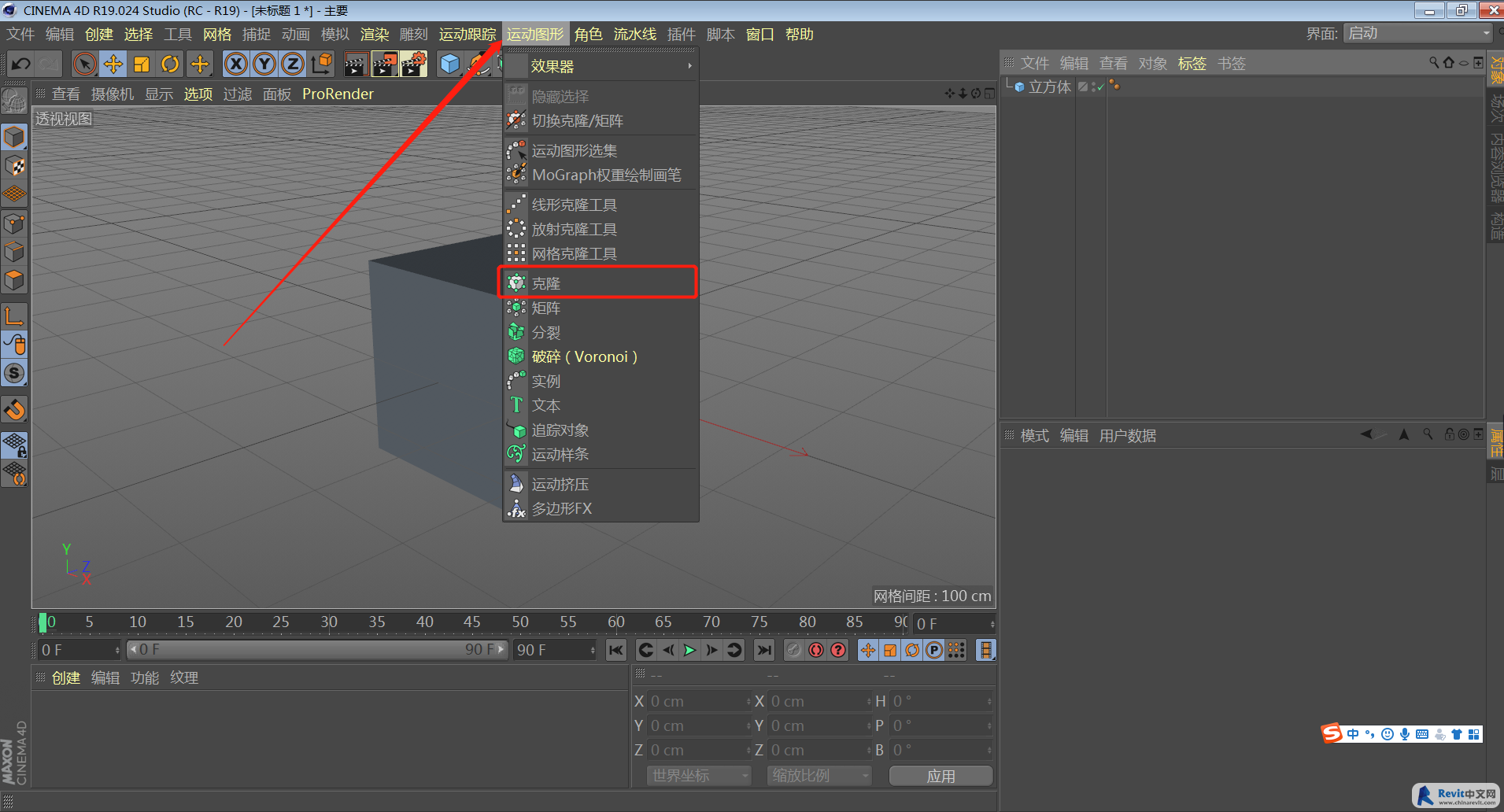Toggle Z axis lock

(x=292, y=64)
